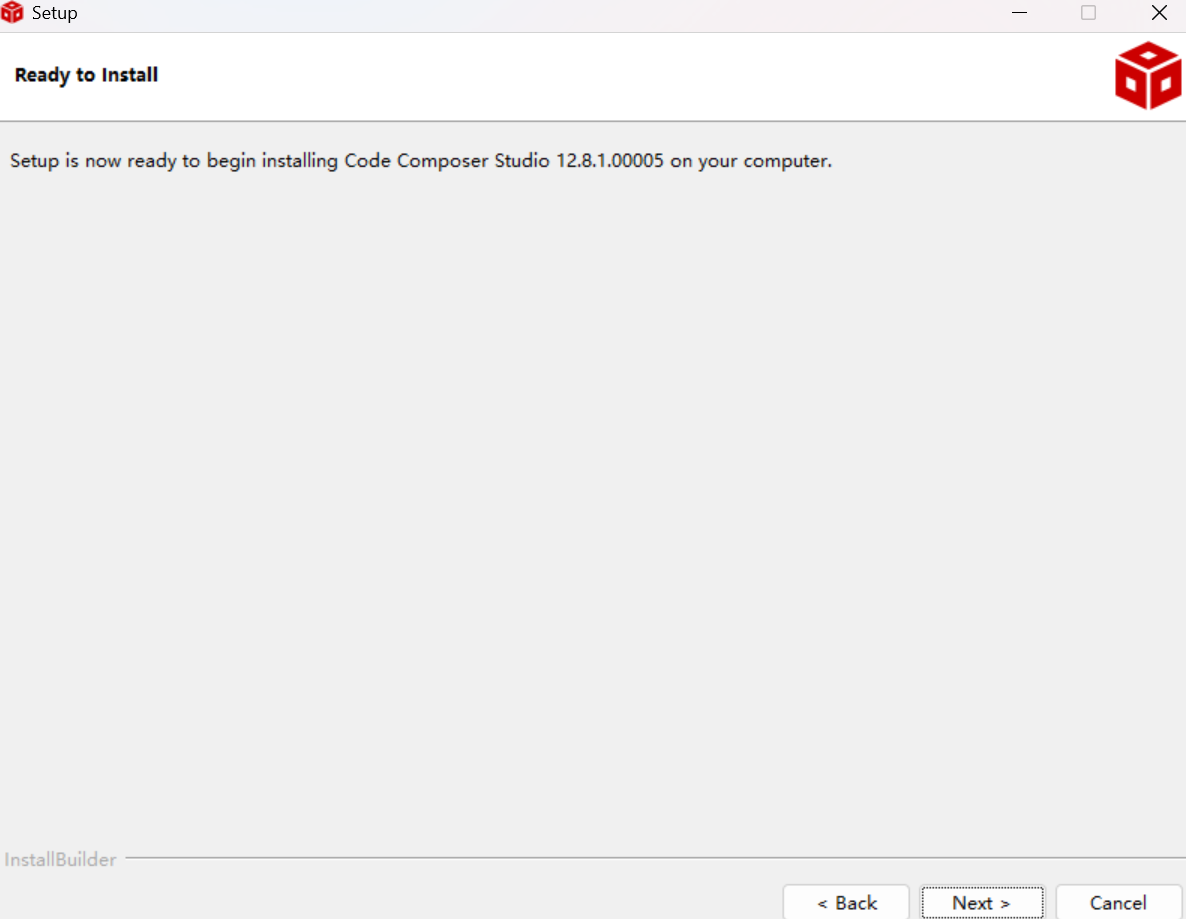
Task: Cancel the Code Composer Studio installation
Action: [1119, 903]
